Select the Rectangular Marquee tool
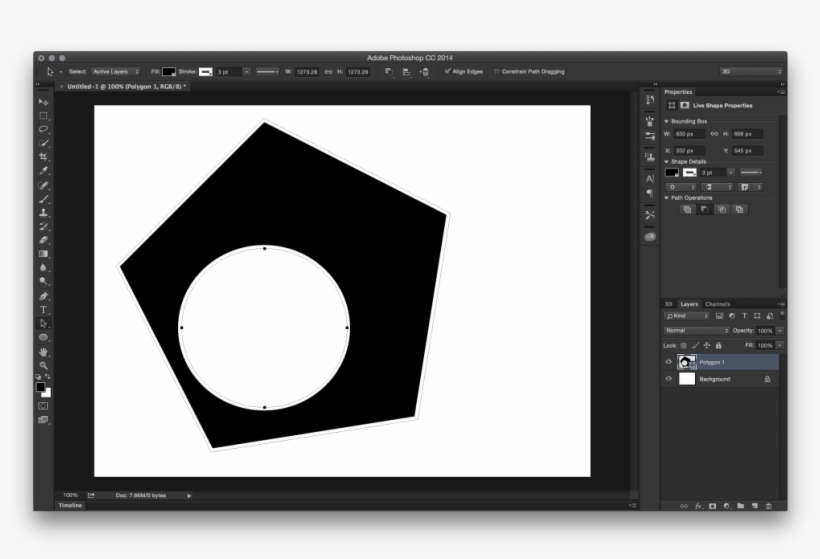The height and width of the screenshot is (559, 820). [x=43, y=116]
